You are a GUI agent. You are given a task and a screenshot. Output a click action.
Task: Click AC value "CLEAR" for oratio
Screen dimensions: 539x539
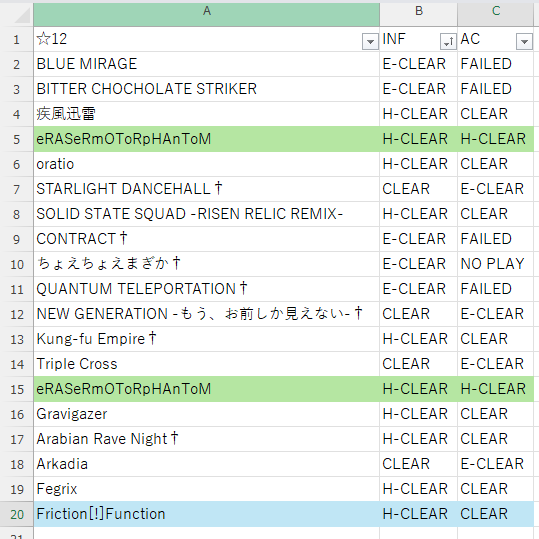click(484, 164)
